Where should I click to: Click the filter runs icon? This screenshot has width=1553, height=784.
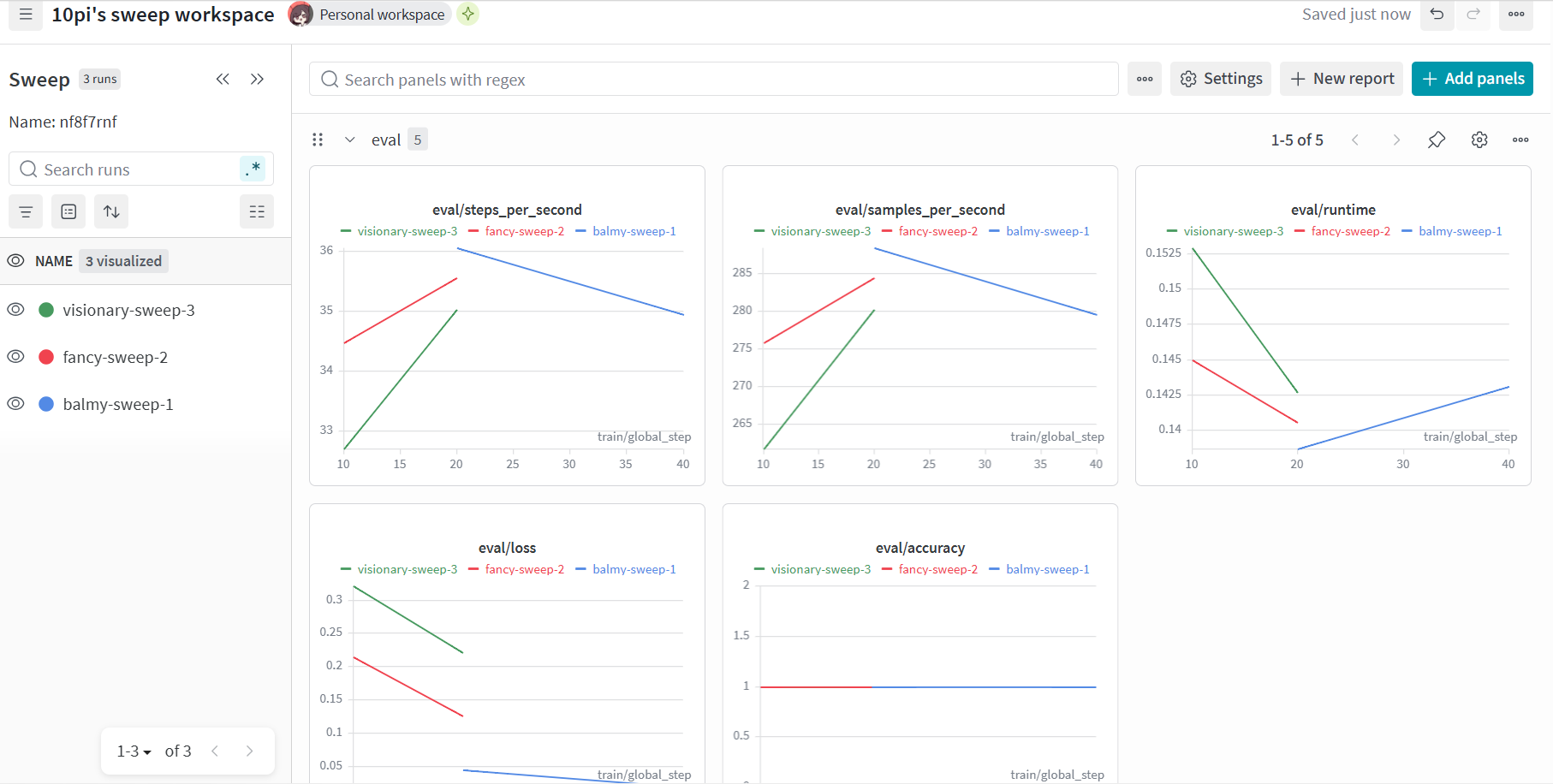pyautogui.click(x=26, y=211)
